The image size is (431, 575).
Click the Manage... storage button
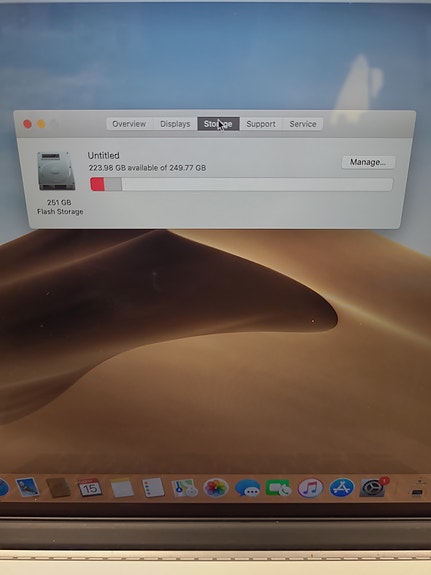(x=368, y=162)
